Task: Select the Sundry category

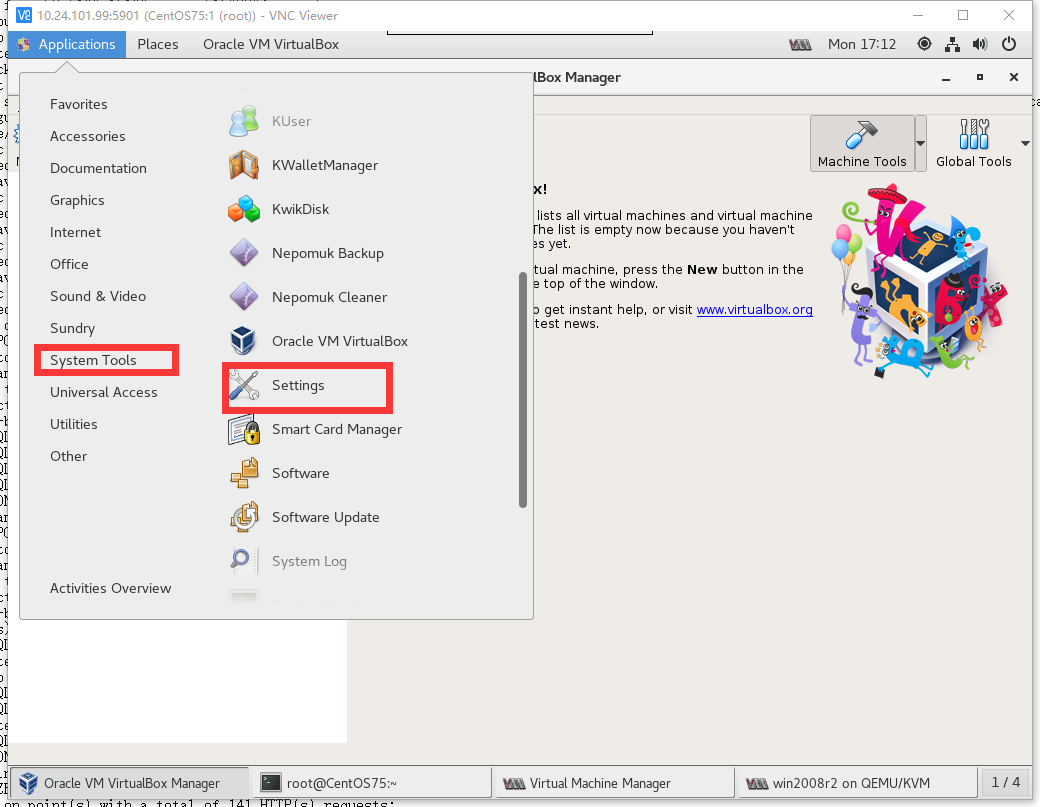Action: pos(72,328)
